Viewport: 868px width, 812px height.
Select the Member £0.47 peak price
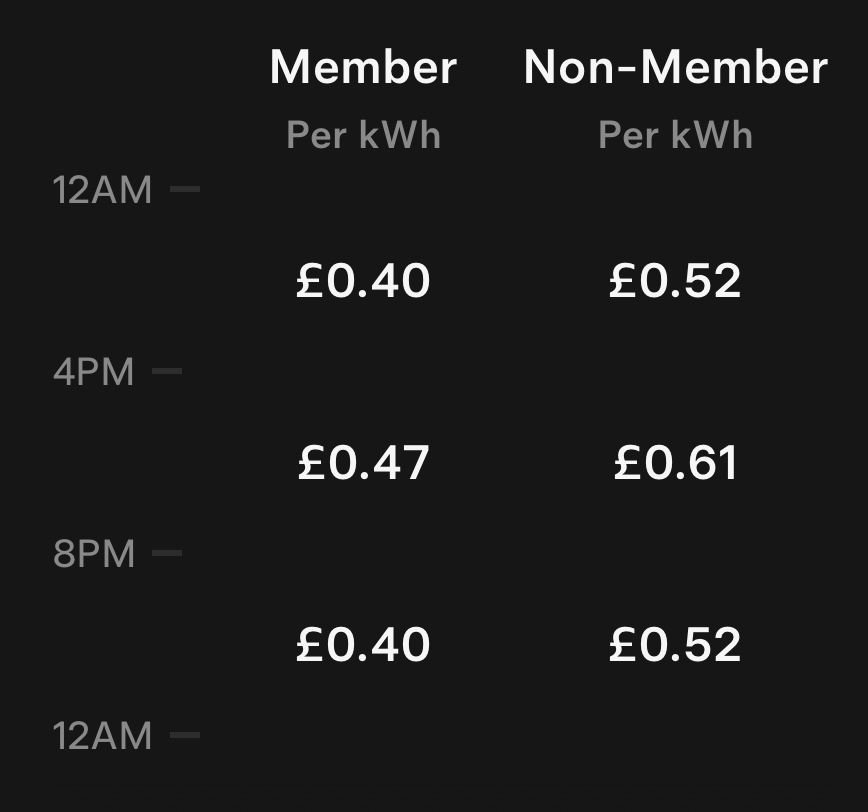[x=363, y=464]
